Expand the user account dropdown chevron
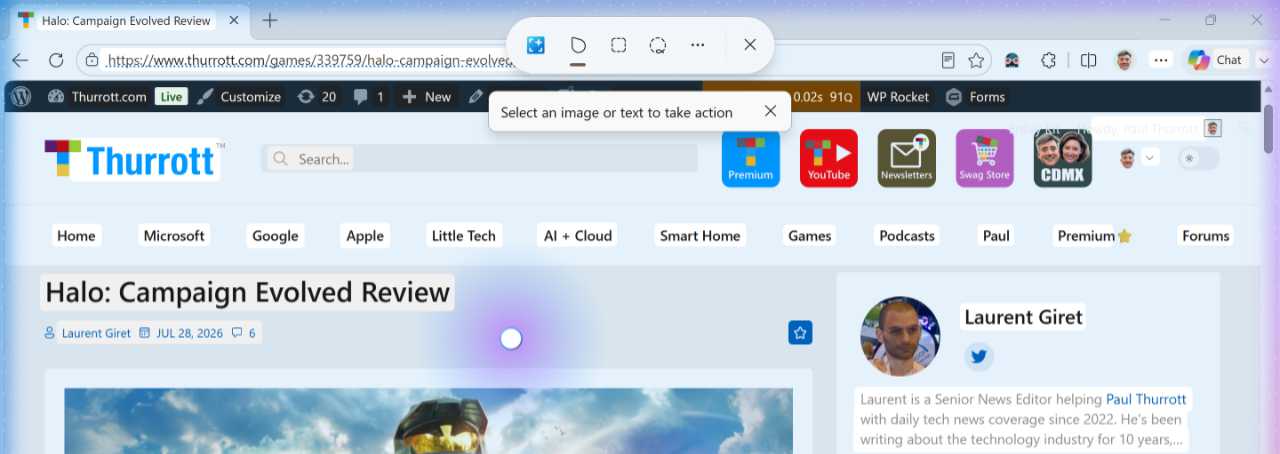Image resolution: width=1280 pixels, height=454 pixels. (x=1149, y=158)
